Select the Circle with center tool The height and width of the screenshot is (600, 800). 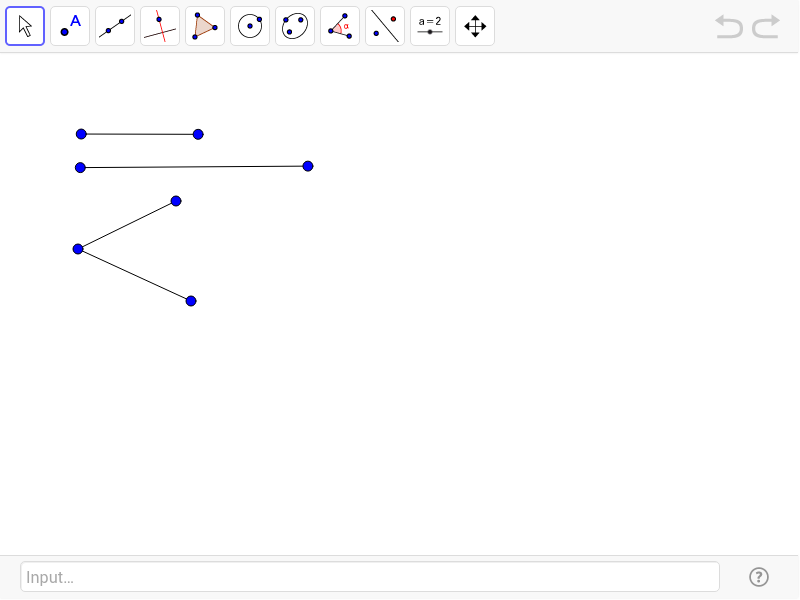click(x=250, y=26)
